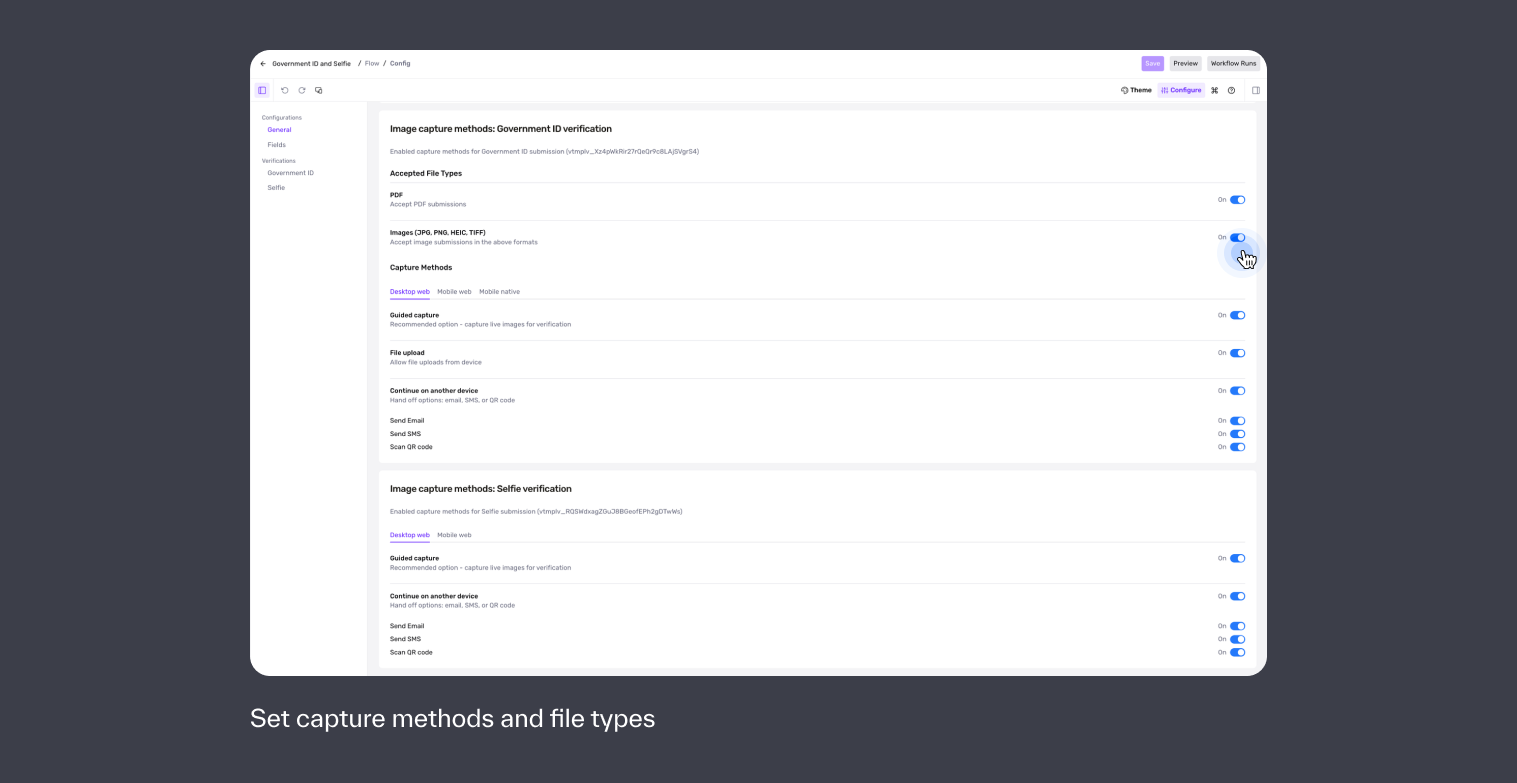Click the undo icon in toolbar
1517x783 pixels.
click(x=285, y=90)
